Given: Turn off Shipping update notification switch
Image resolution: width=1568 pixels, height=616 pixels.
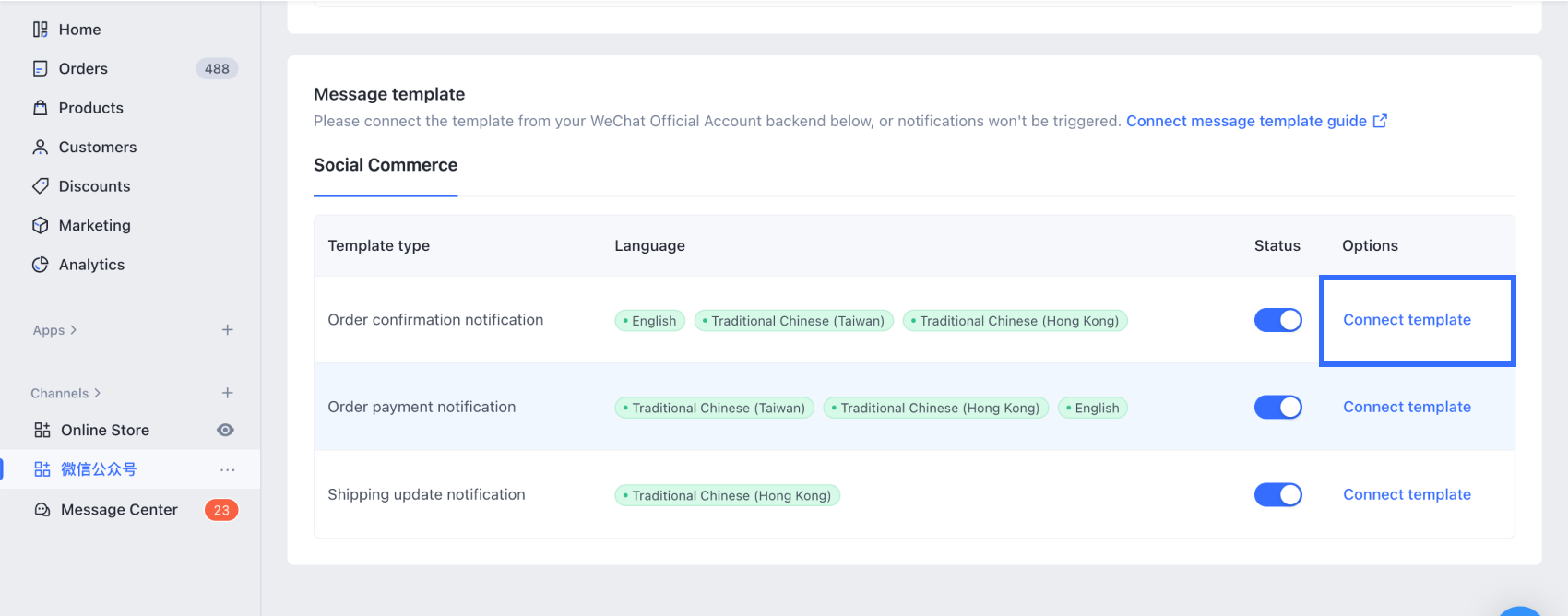Looking at the screenshot, I should click(1277, 495).
